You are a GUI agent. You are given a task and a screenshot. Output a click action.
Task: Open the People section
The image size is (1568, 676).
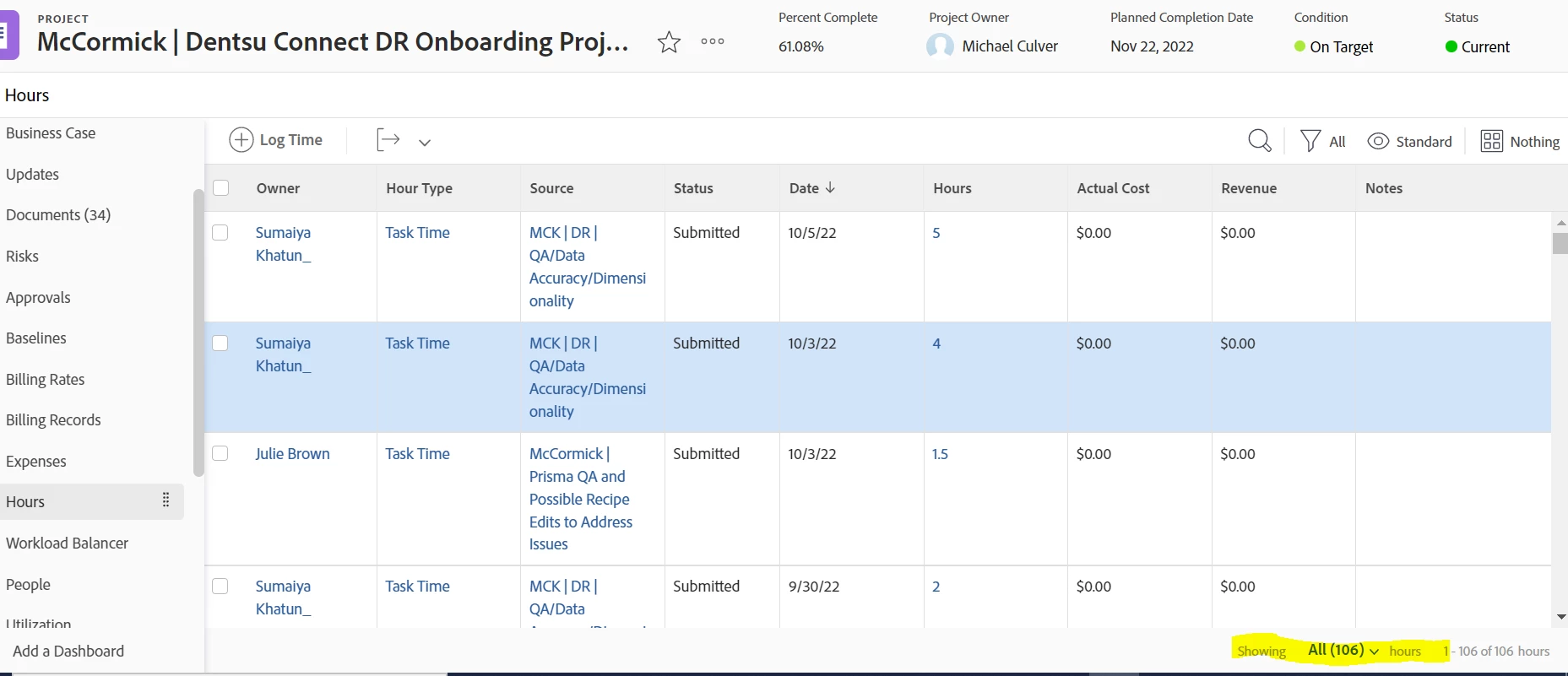pos(28,584)
